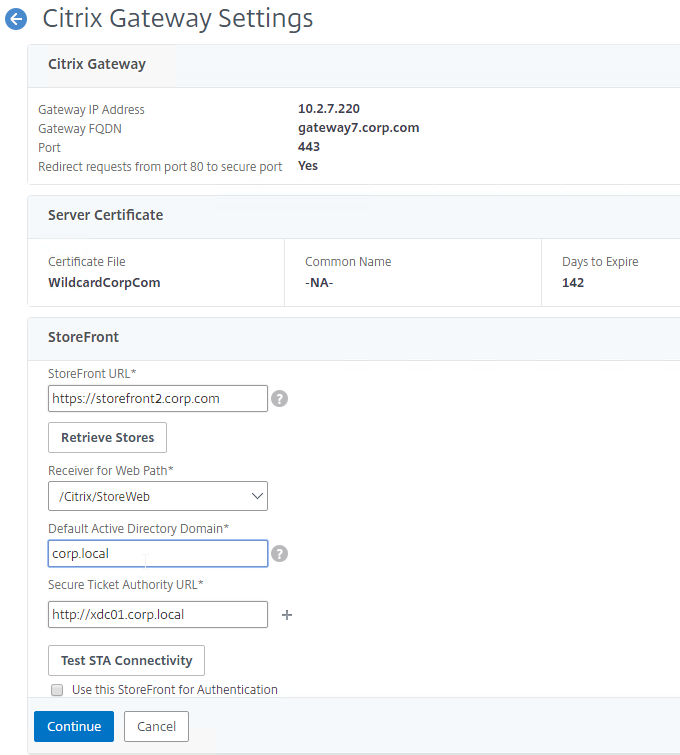Run Test STA Connectivity

pyautogui.click(x=126, y=660)
